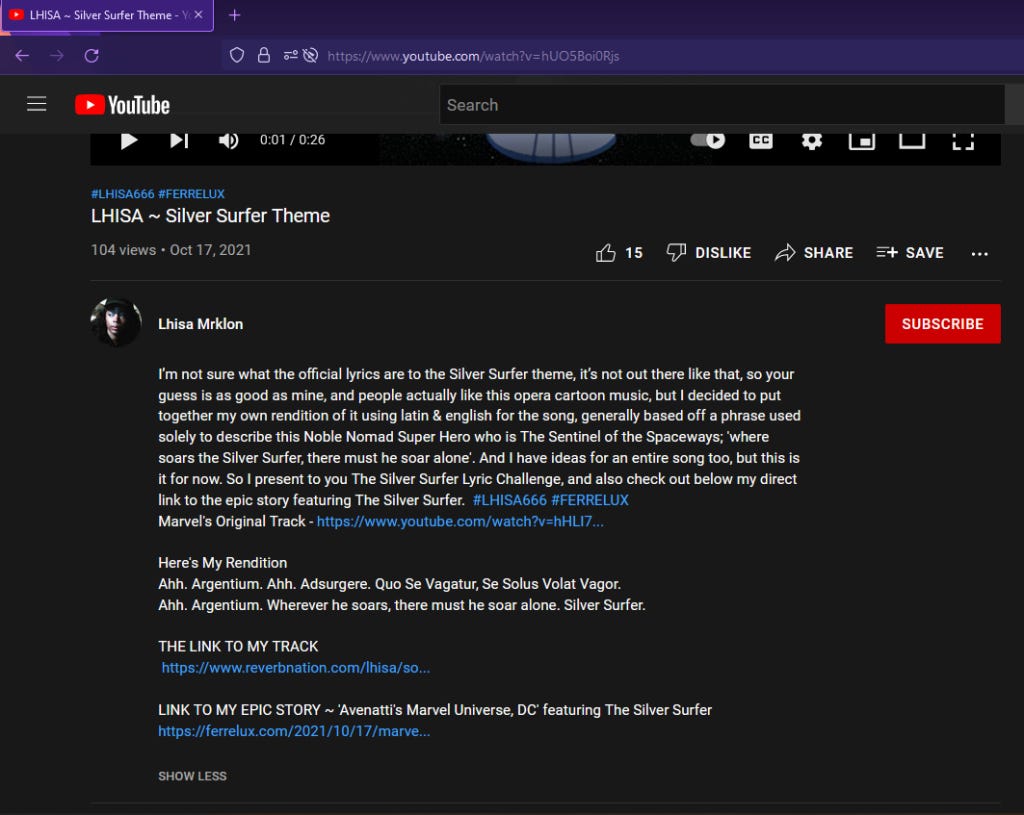Skip to the next video
The height and width of the screenshot is (815, 1024).
[x=179, y=140]
